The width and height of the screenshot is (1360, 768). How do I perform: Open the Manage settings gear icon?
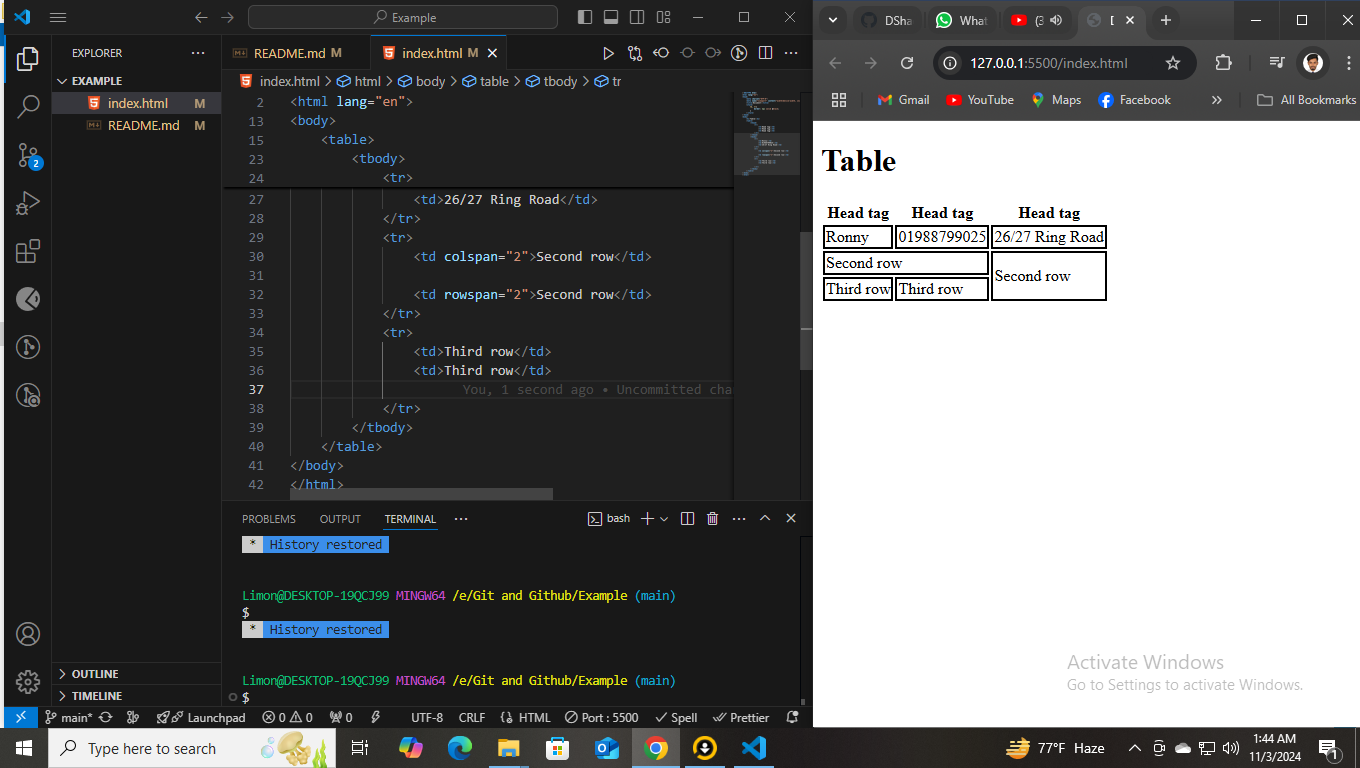[x=28, y=682]
